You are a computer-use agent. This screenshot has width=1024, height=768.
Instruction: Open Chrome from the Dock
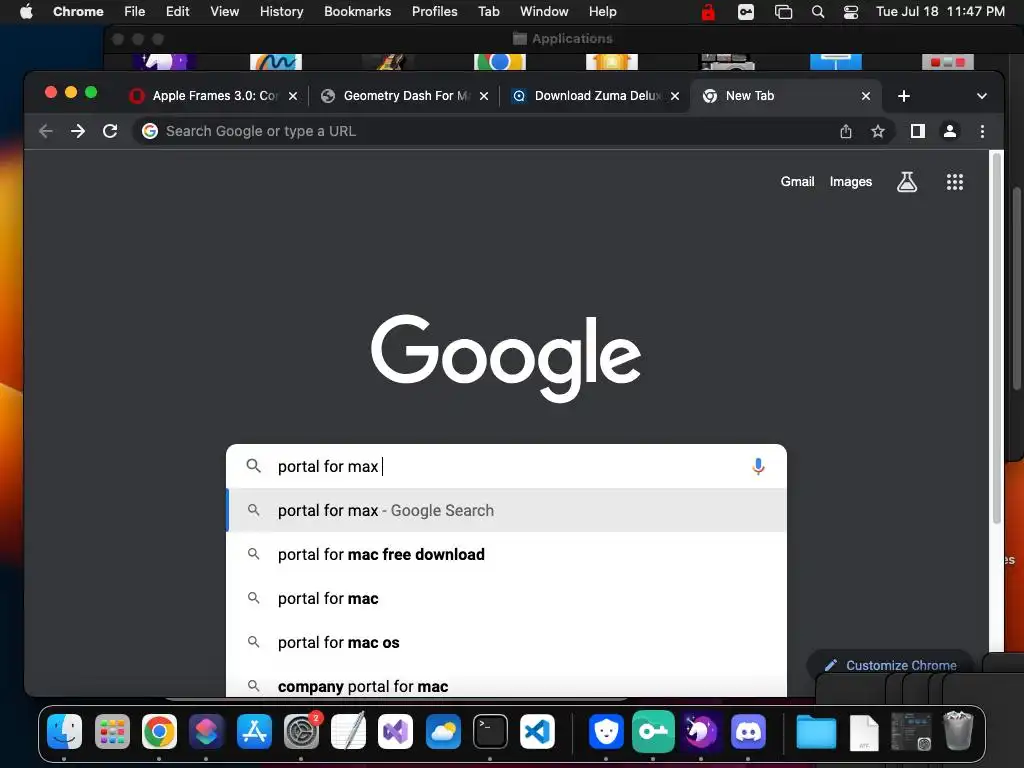(159, 731)
